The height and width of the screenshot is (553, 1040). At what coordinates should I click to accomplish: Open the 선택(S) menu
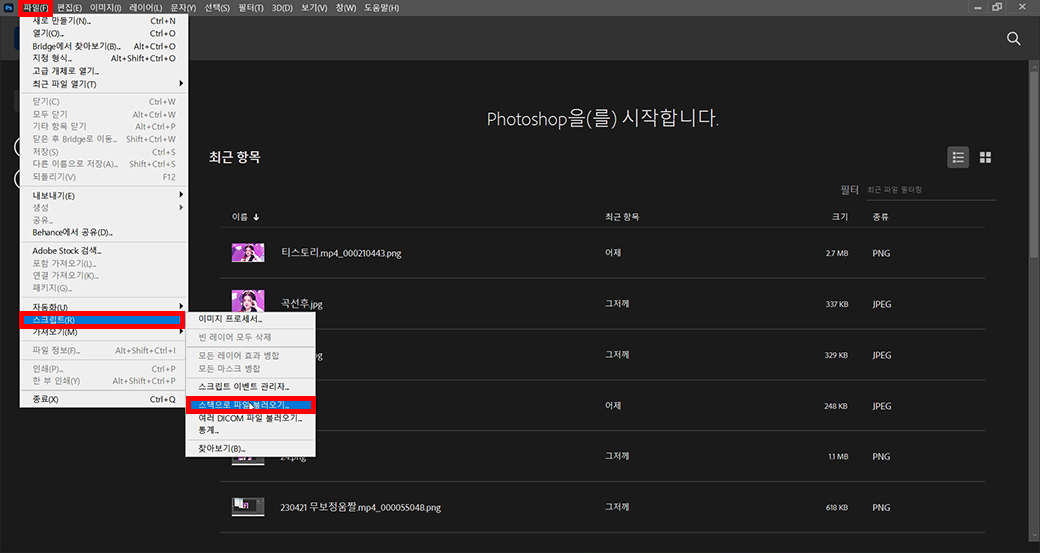tap(217, 8)
